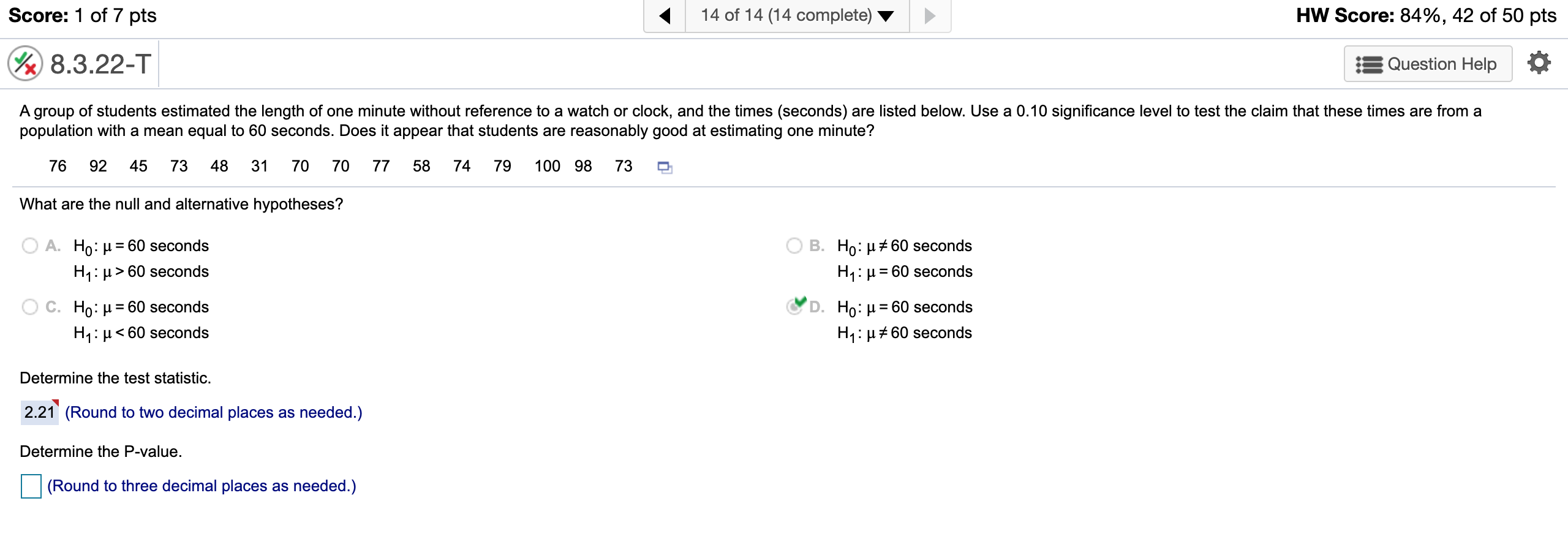Select radio button for answer choice A
Image resolution: width=1568 pixels, height=539 pixels.
click(x=29, y=245)
